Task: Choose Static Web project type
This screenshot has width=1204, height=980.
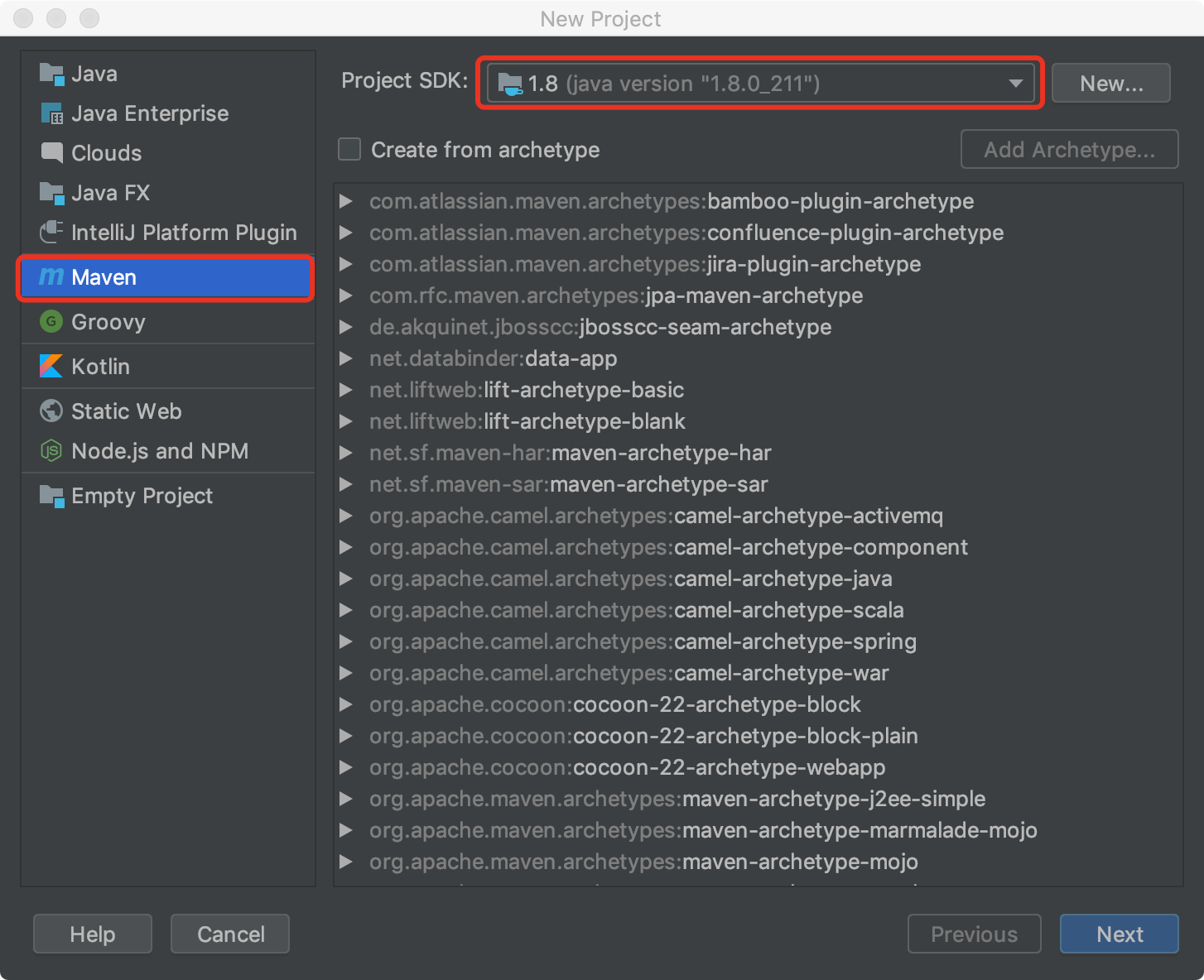Action: pyautogui.click(x=168, y=411)
